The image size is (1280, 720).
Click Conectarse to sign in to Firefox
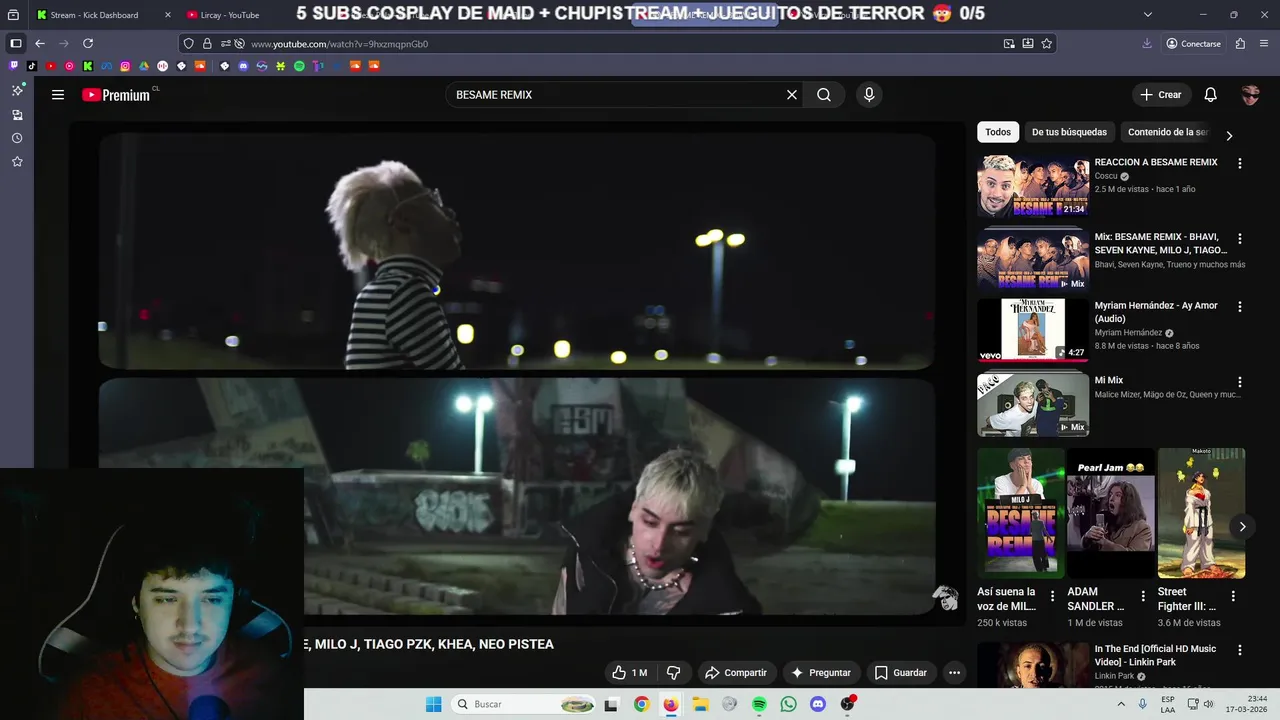(x=1194, y=44)
